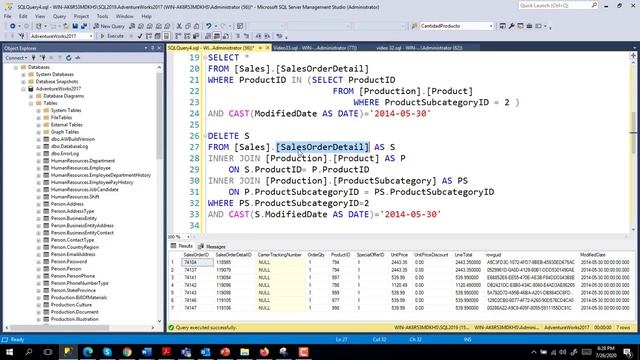Click the Cut scissors icon
This screenshot has height=360, width=640.
[x=179, y=26]
